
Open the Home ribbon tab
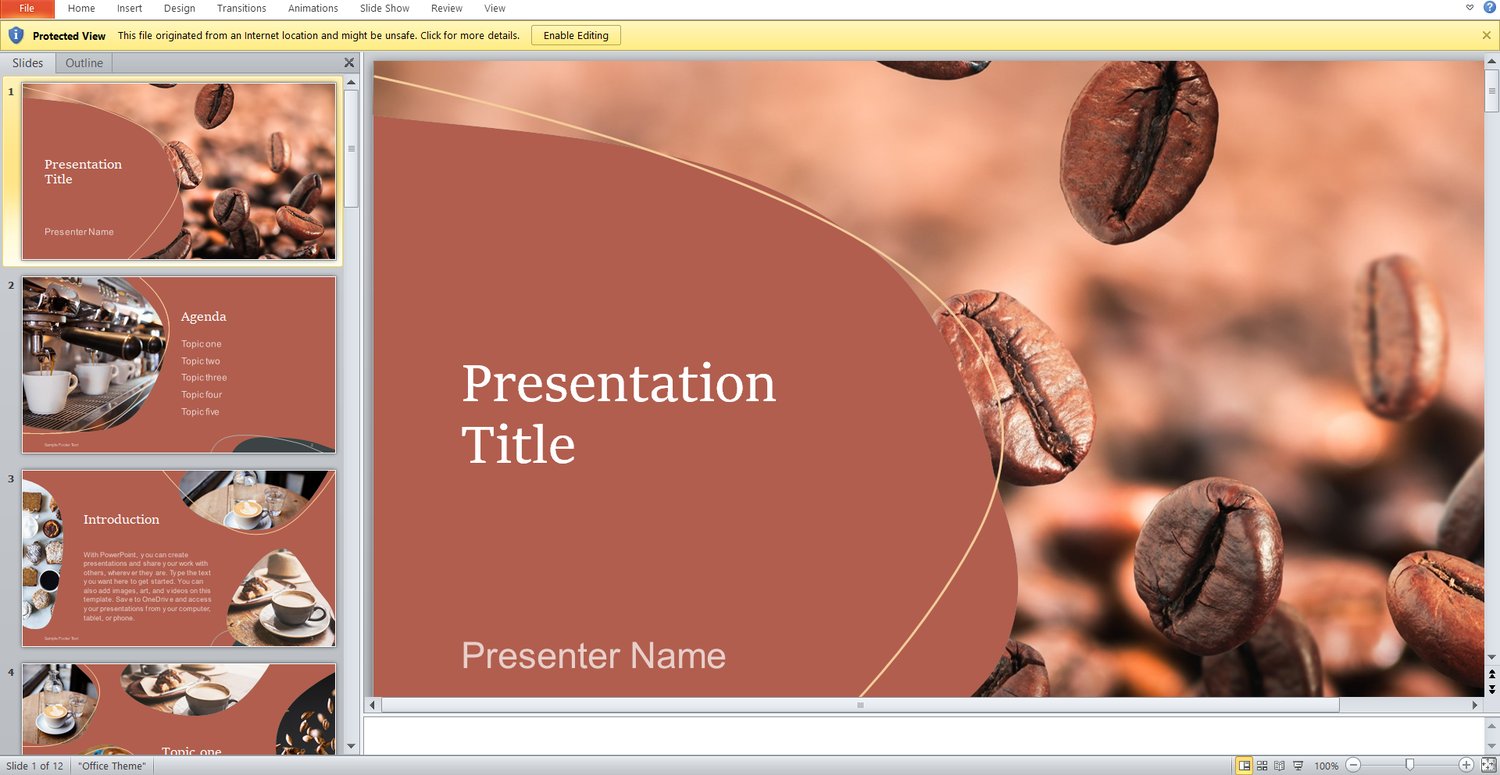(x=81, y=8)
